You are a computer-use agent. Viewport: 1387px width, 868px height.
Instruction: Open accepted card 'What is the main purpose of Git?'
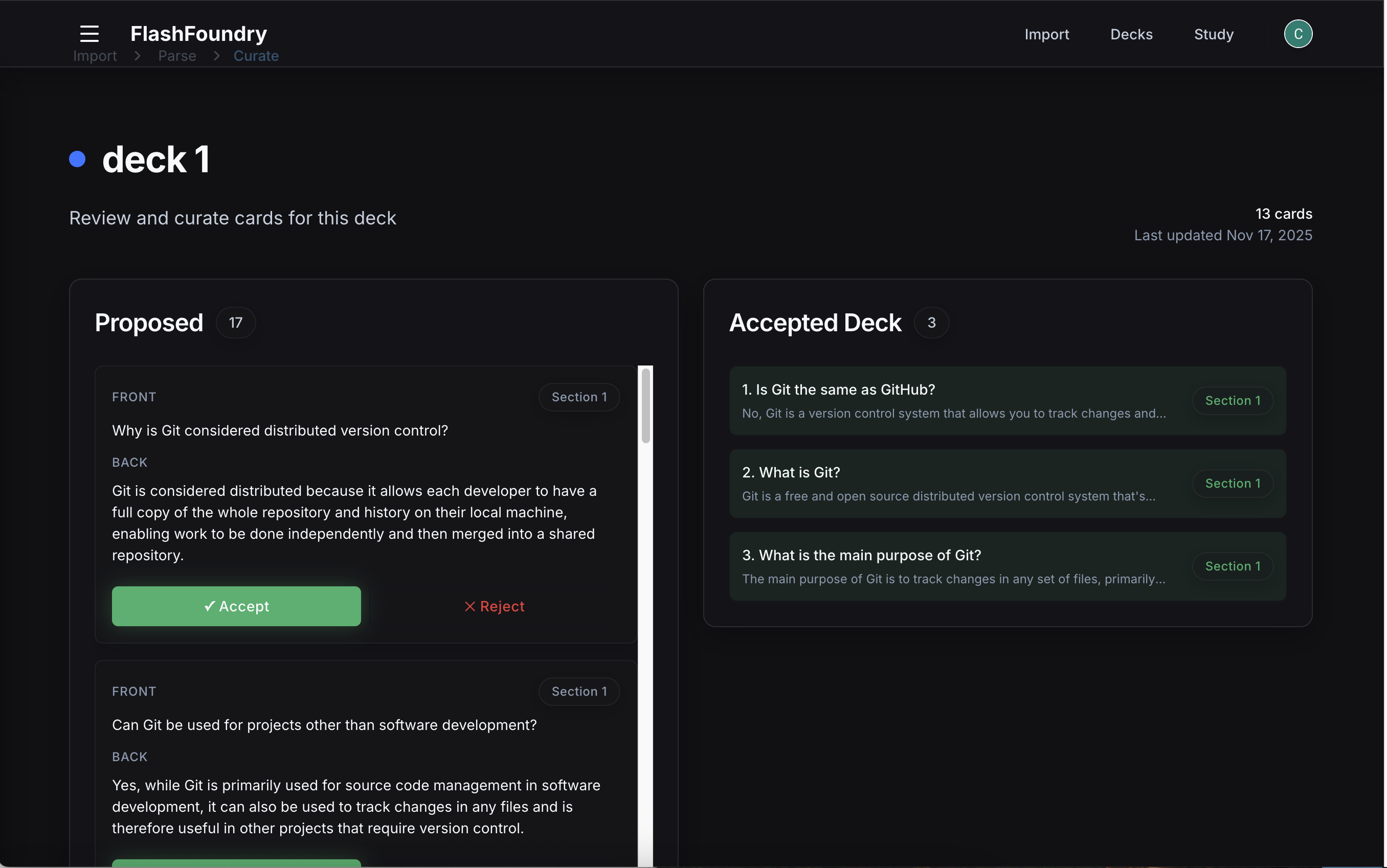click(953, 566)
